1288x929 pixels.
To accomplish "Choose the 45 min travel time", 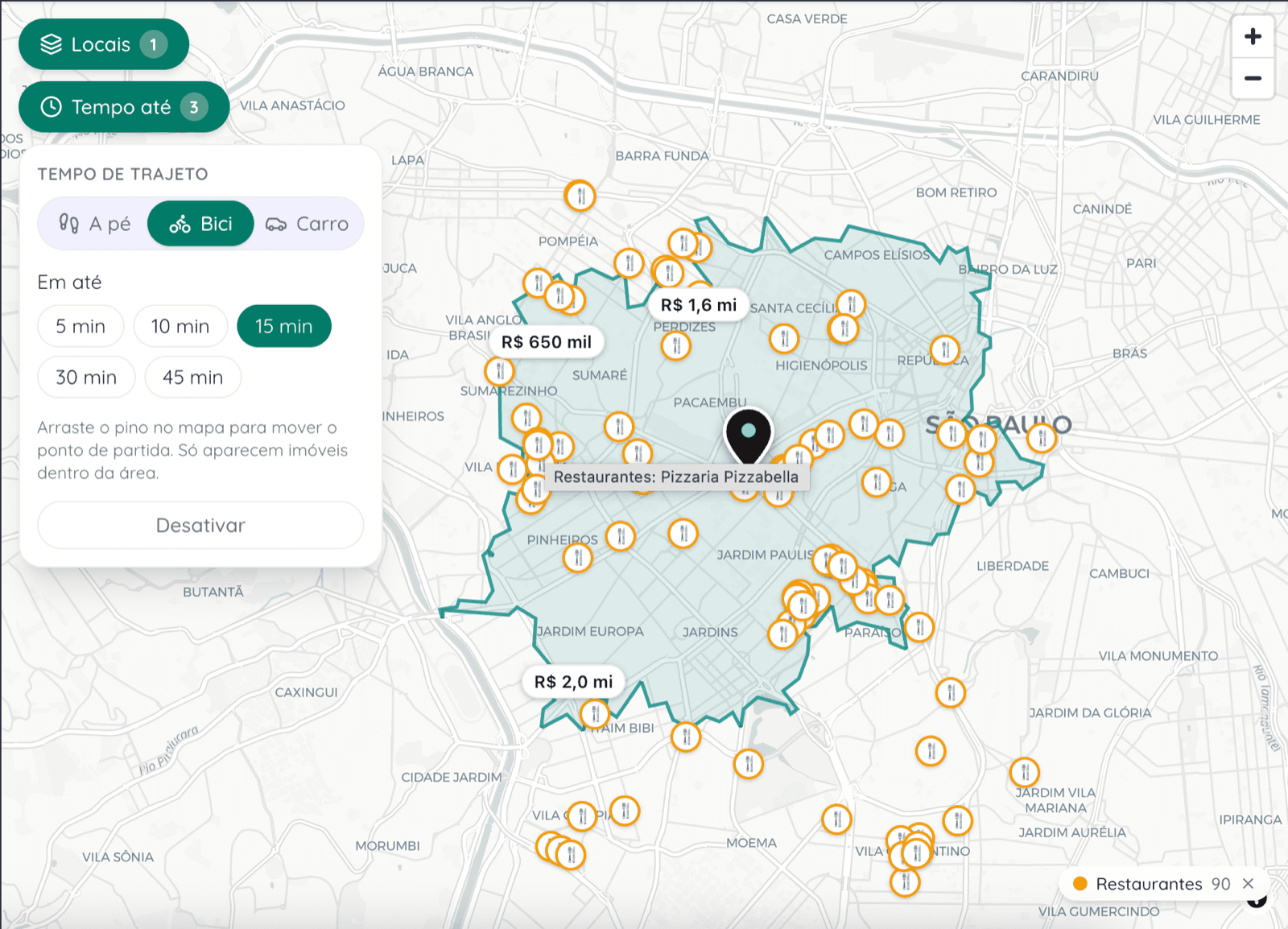I will tap(193, 378).
